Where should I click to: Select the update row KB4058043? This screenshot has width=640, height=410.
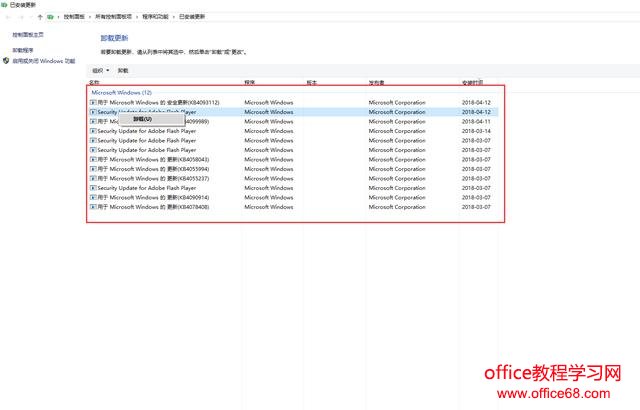(293, 160)
